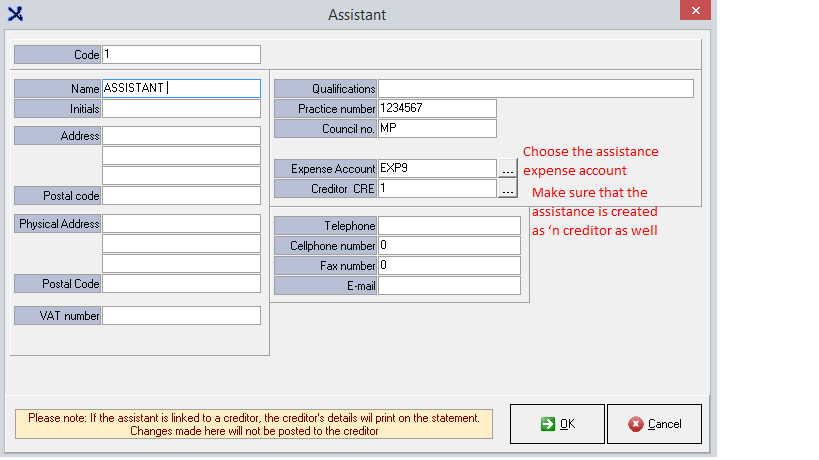Click the Cellphone number field
Screen dimensions: 819x460
[x=449, y=246]
